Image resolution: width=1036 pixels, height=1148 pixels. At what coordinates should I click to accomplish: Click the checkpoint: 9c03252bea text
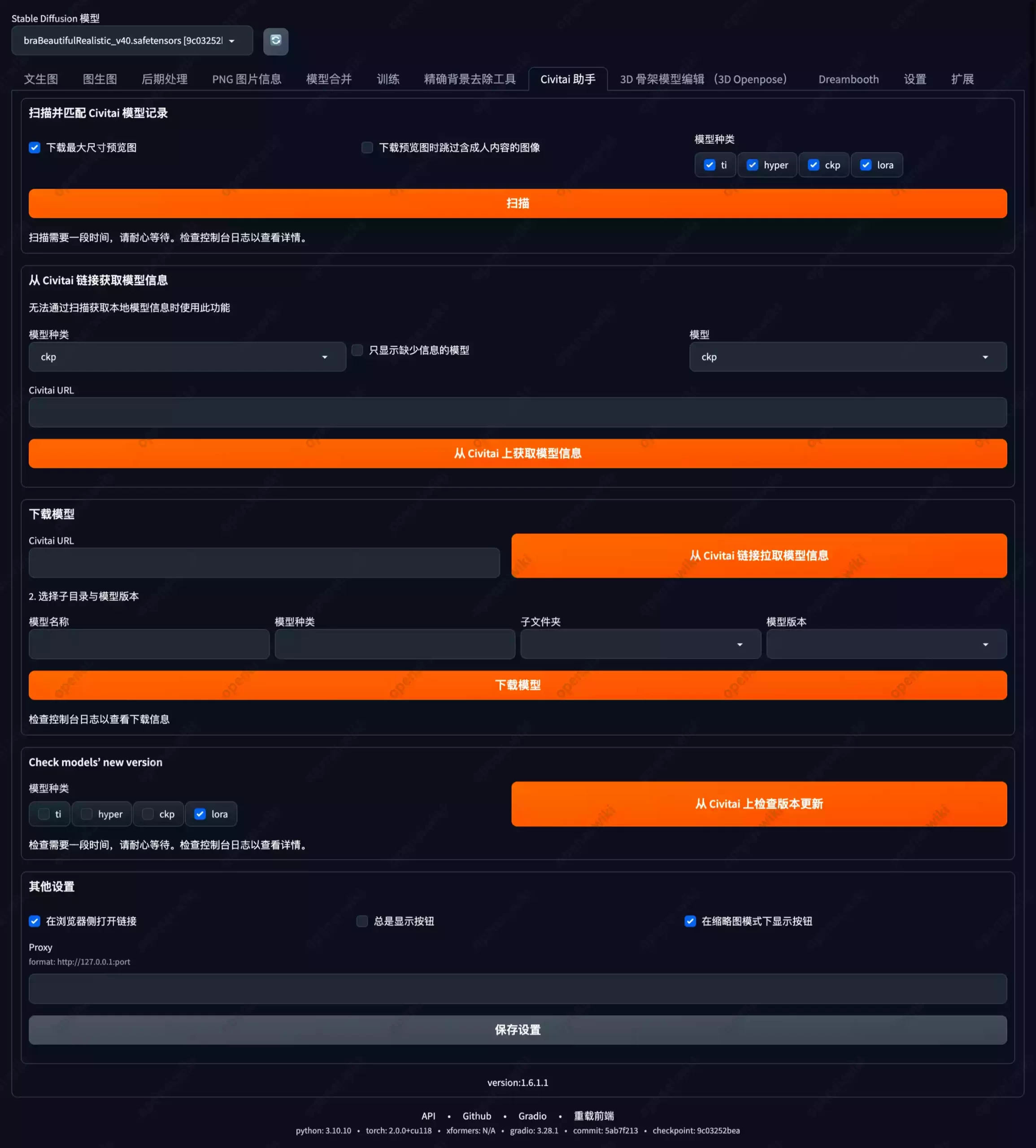696,1131
